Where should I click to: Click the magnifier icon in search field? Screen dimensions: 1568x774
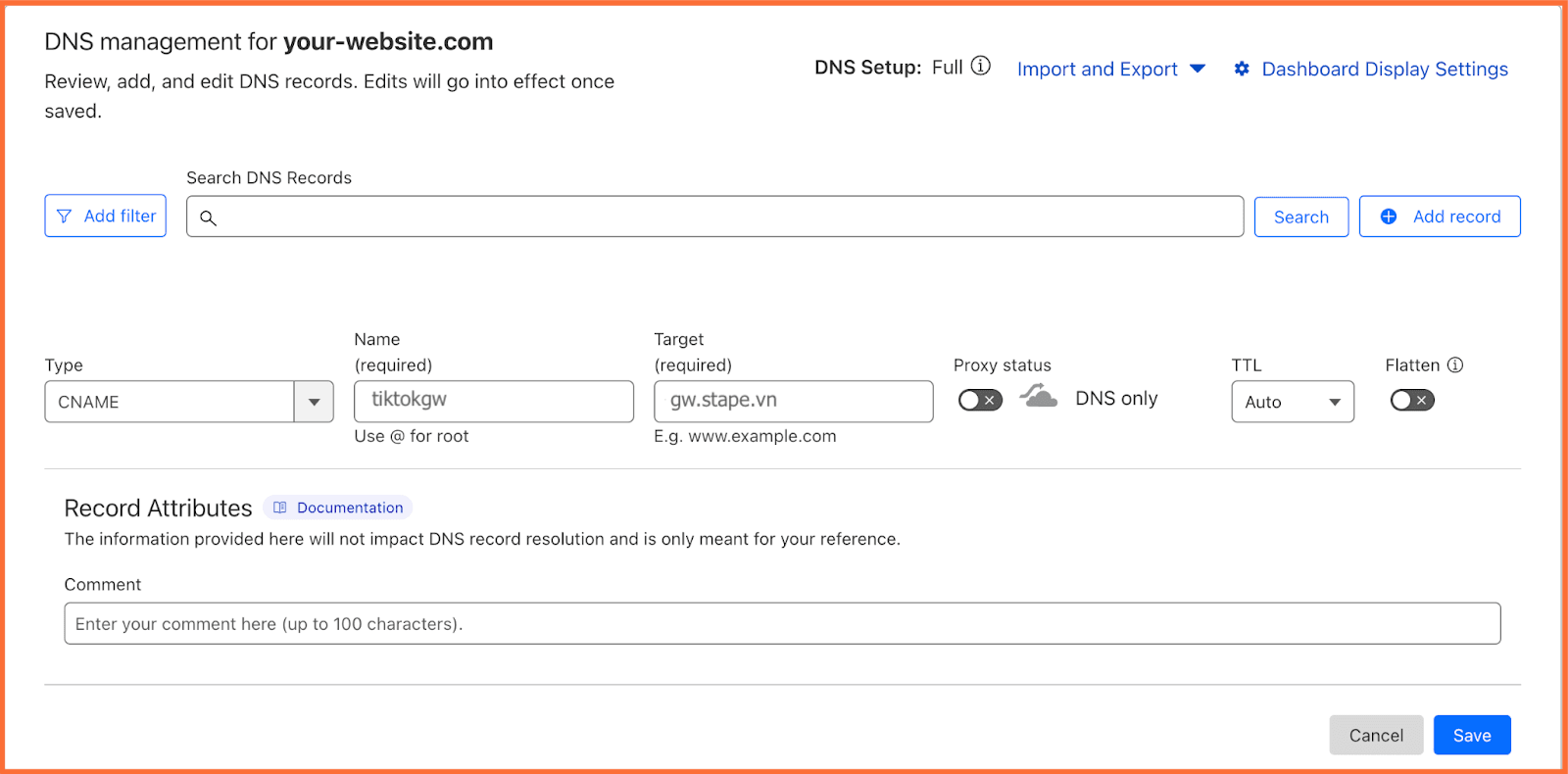tap(208, 218)
